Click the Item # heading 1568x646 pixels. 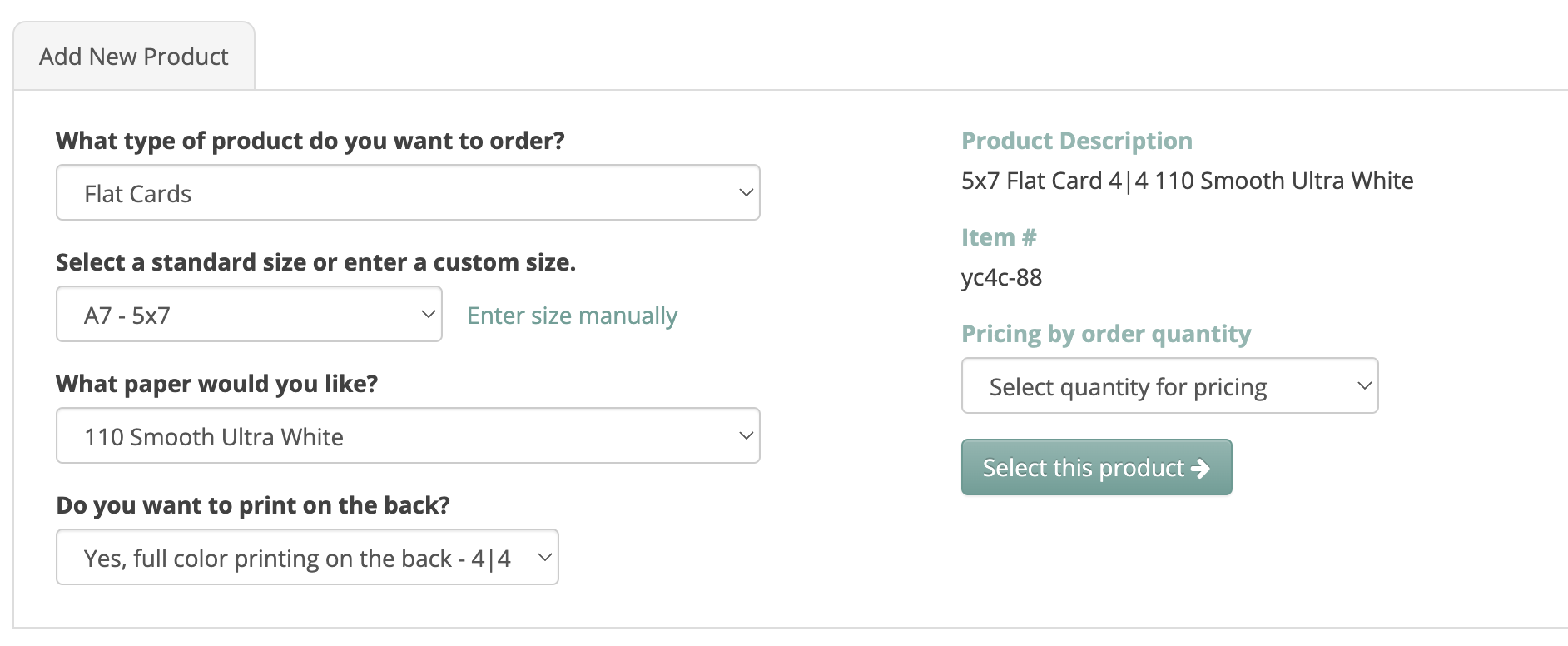pos(998,237)
